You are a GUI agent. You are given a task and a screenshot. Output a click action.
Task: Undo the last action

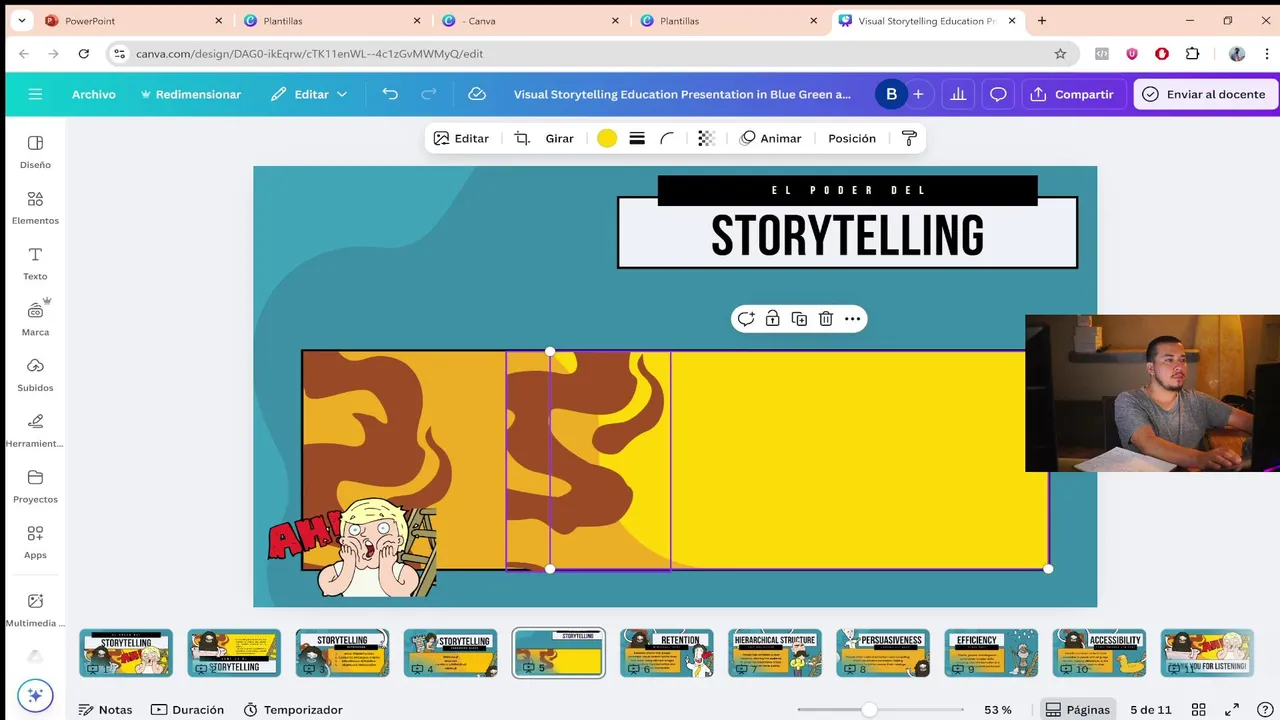click(390, 94)
